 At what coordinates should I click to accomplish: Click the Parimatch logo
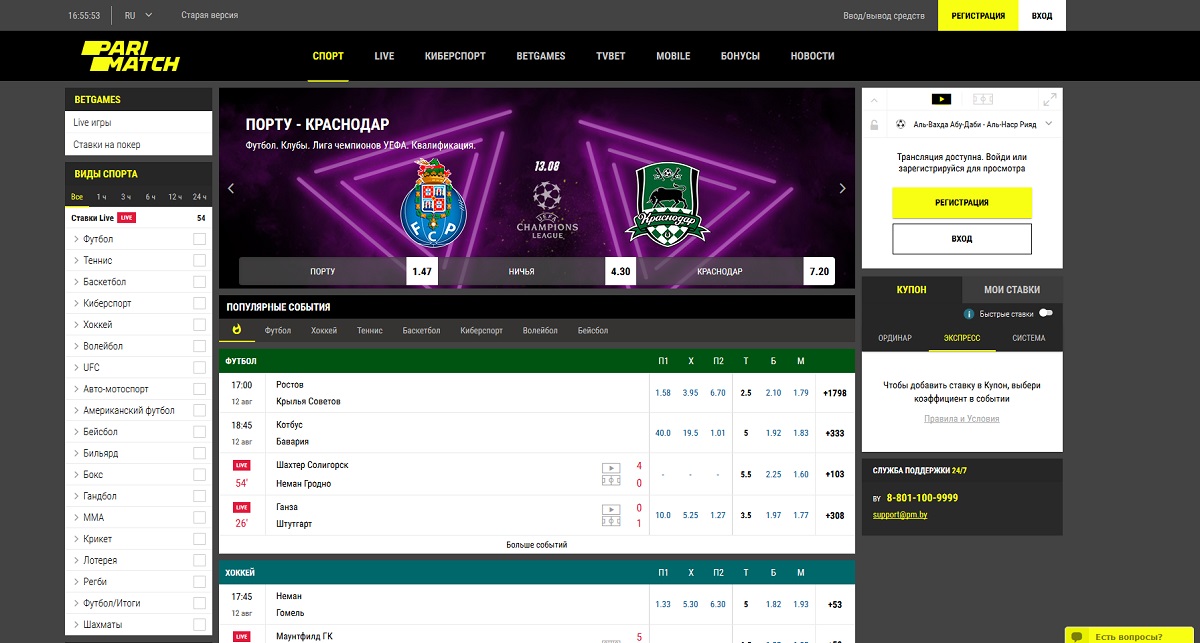130,56
